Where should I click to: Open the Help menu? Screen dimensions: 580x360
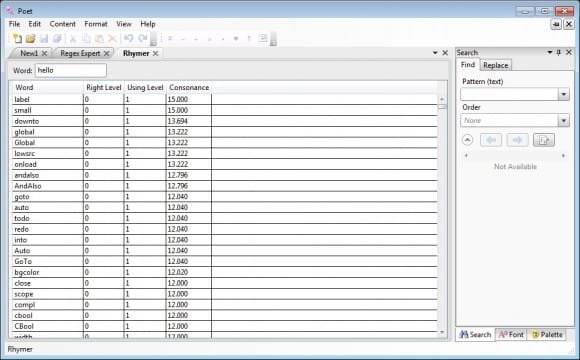(148, 24)
